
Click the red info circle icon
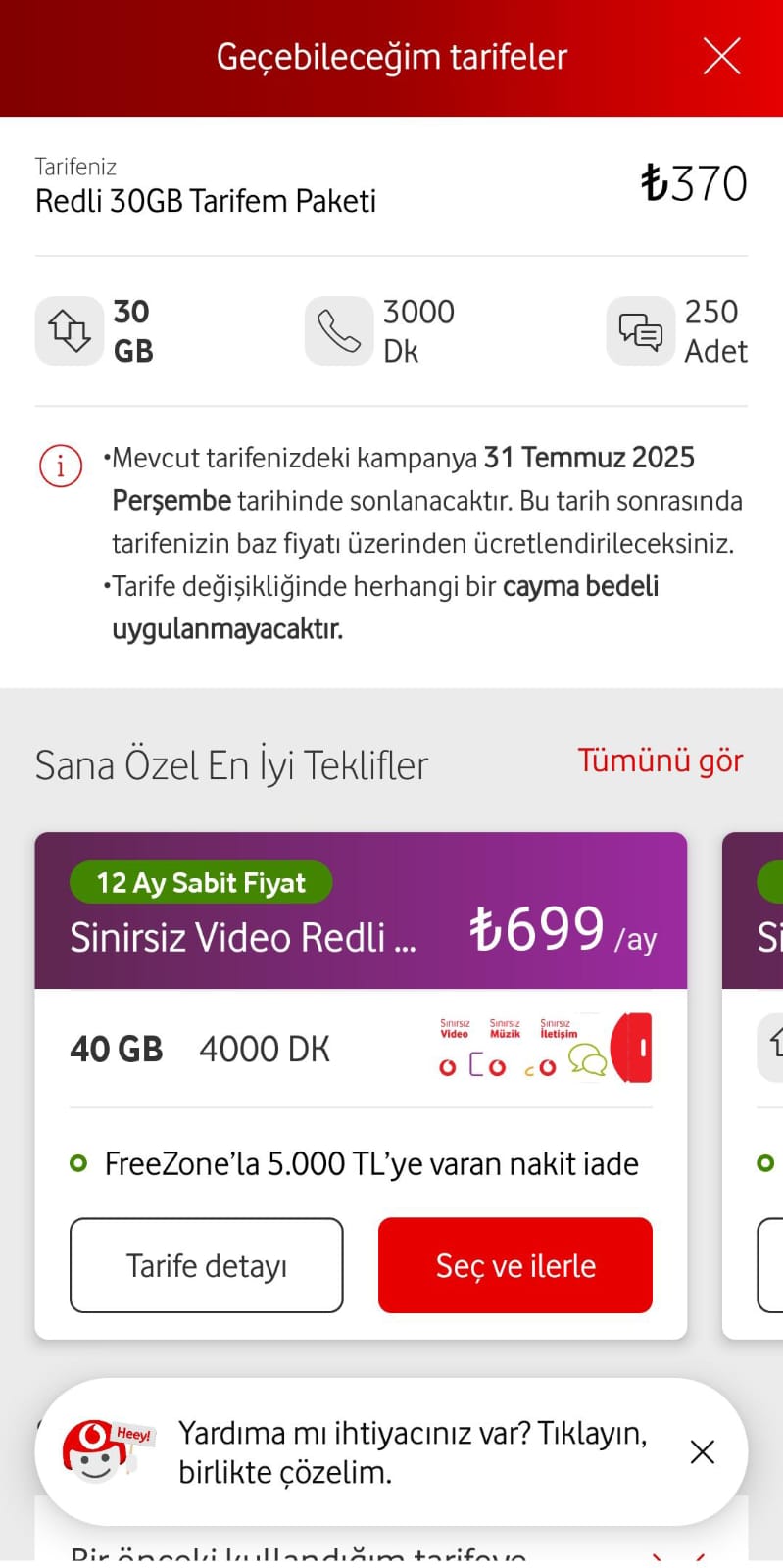tap(60, 465)
